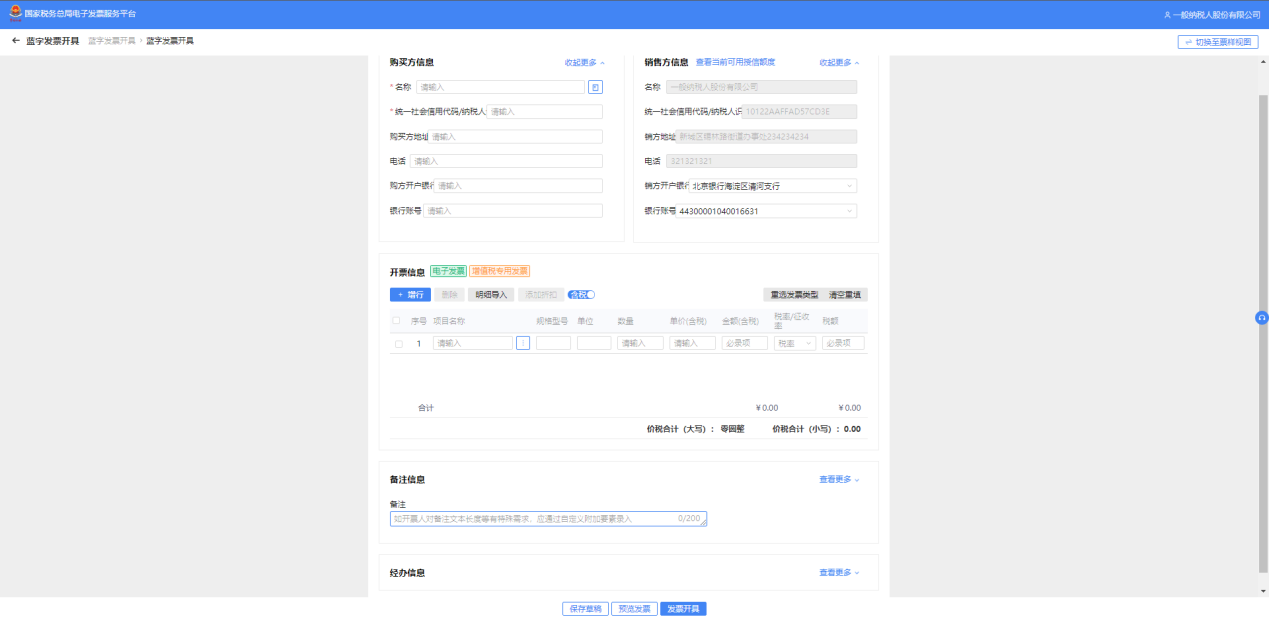Click 切换至票样视图 button
1269x619 pixels.
(1218, 42)
